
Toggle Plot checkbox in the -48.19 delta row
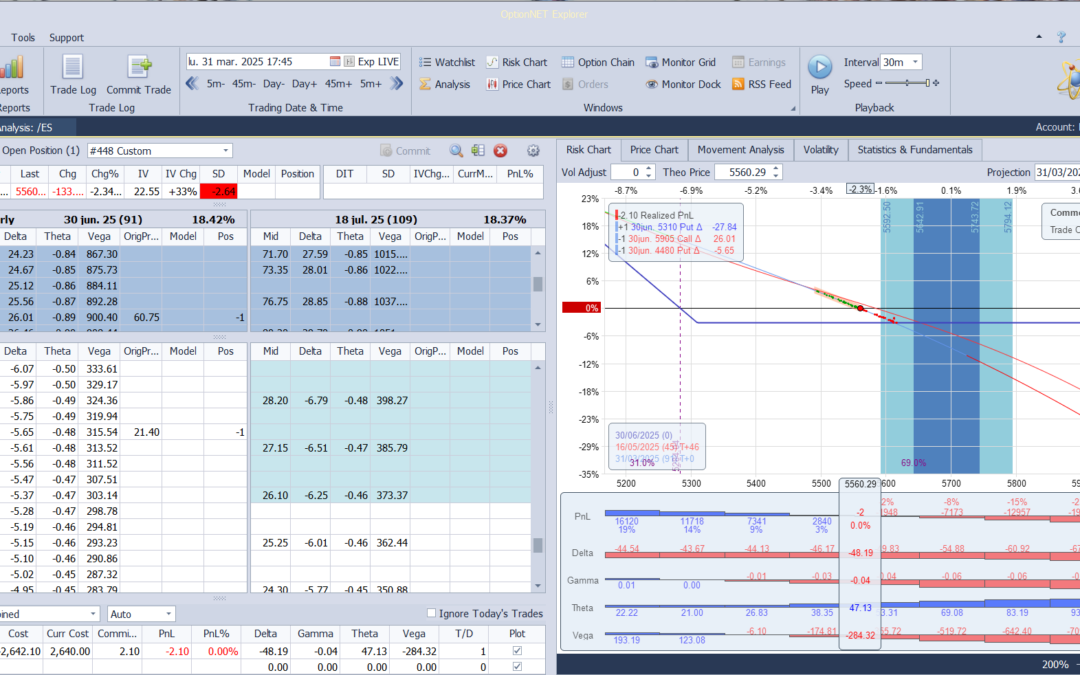(x=517, y=651)
